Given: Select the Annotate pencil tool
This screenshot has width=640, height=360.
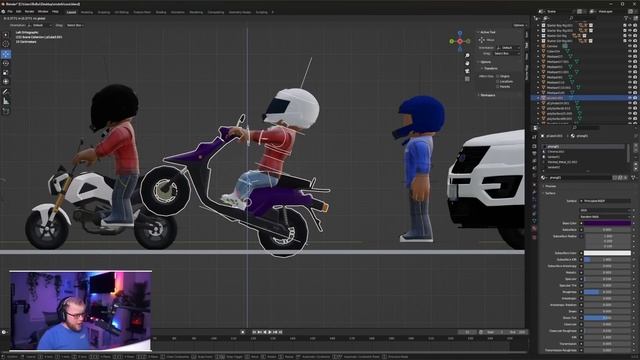Looking at the screenshot, I should [6, 92].
